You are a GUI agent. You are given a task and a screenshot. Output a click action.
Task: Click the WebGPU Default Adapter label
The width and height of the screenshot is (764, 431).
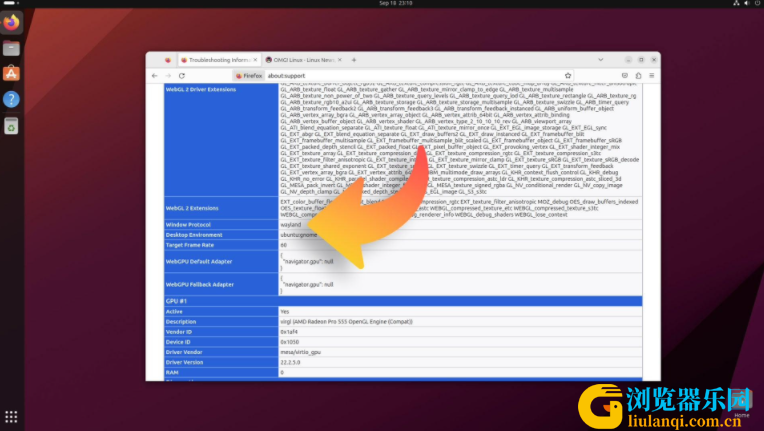pos(199,262)
